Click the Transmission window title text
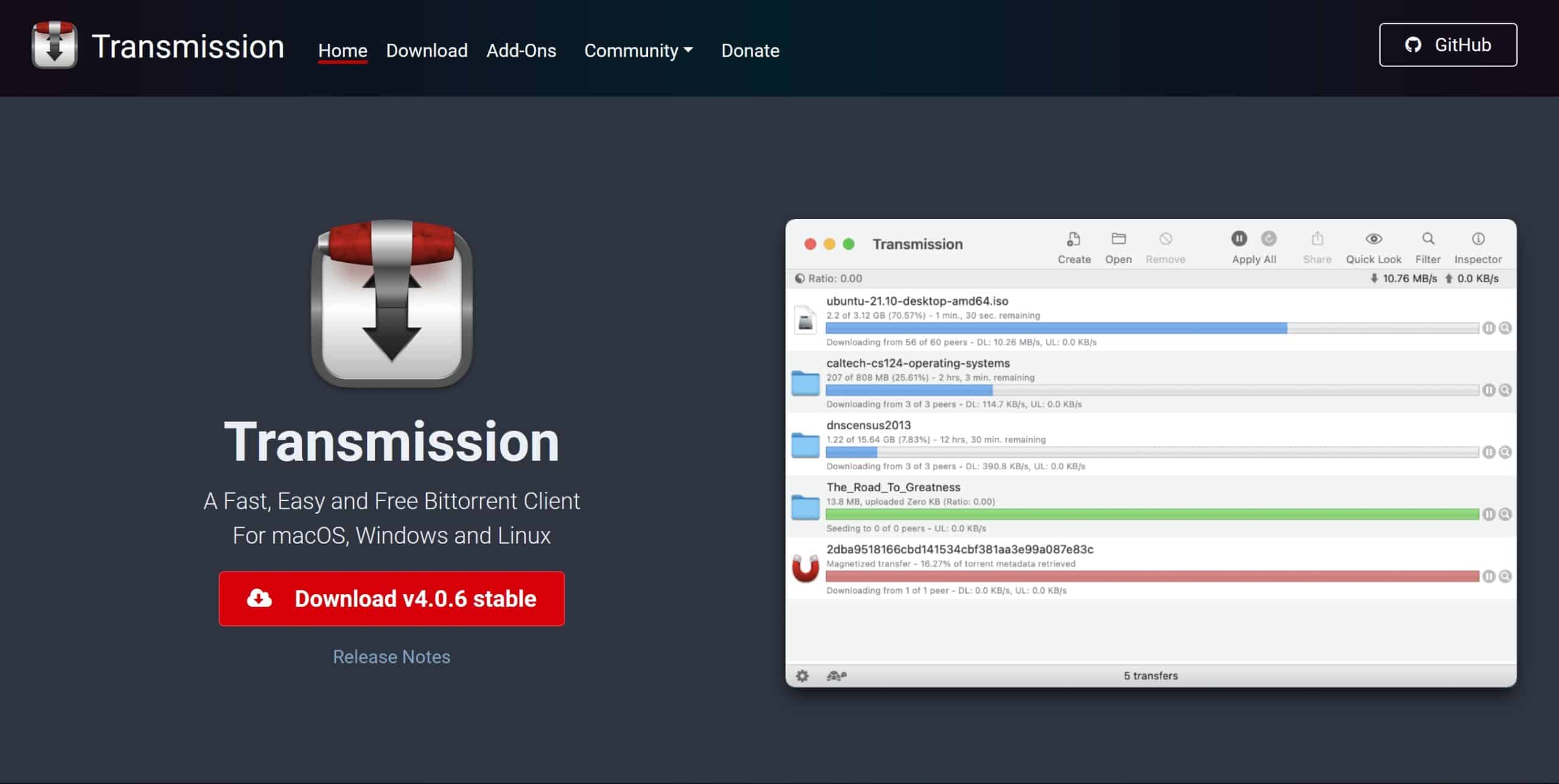1559x784 pixels. point(918,244)
